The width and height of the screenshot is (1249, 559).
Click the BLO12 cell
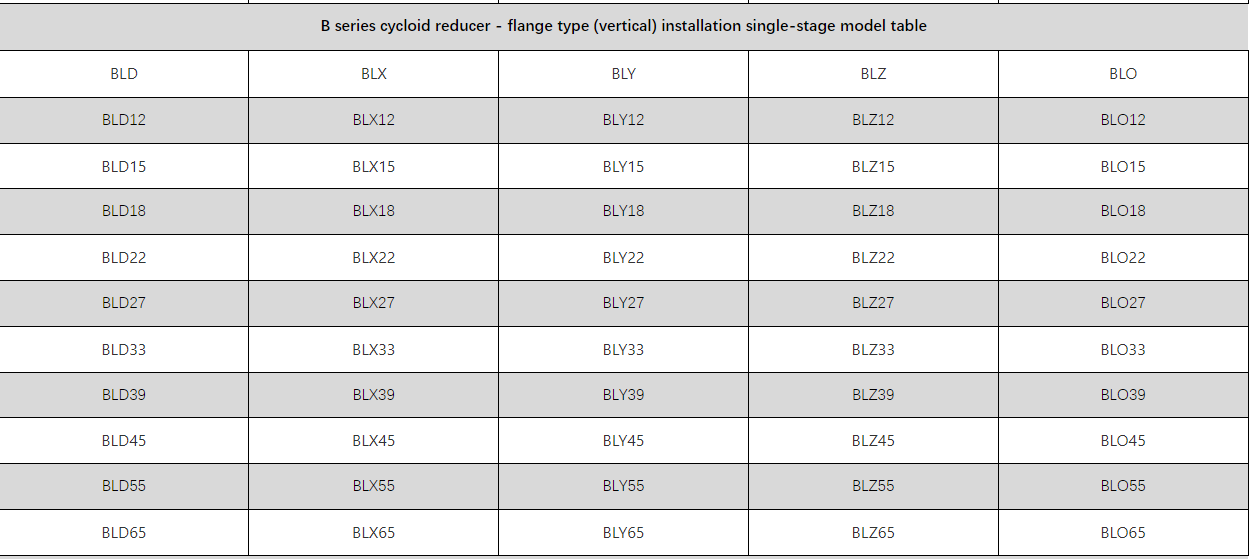(1123, 120)
